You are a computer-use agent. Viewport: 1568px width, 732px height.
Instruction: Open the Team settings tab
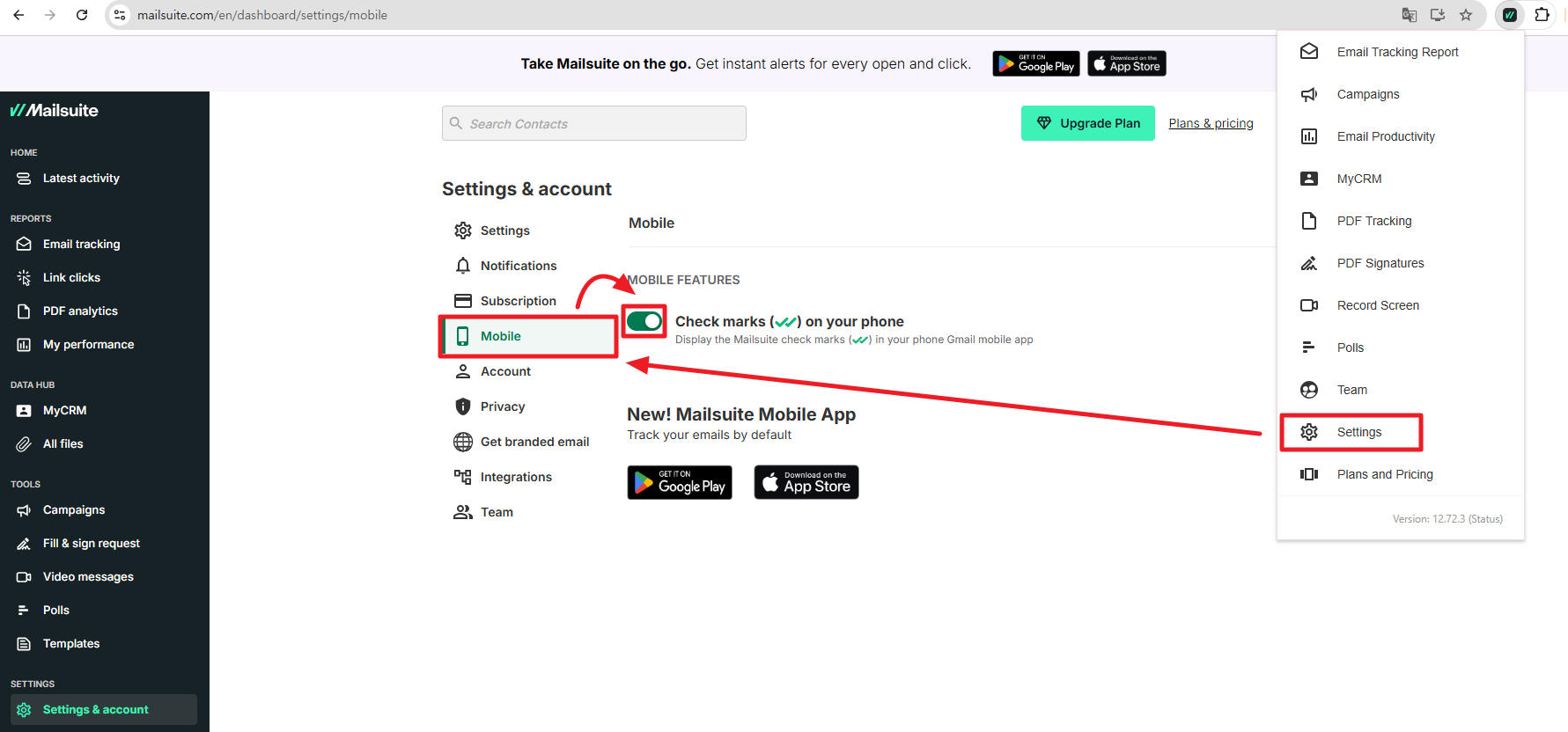tap(528, 512)
